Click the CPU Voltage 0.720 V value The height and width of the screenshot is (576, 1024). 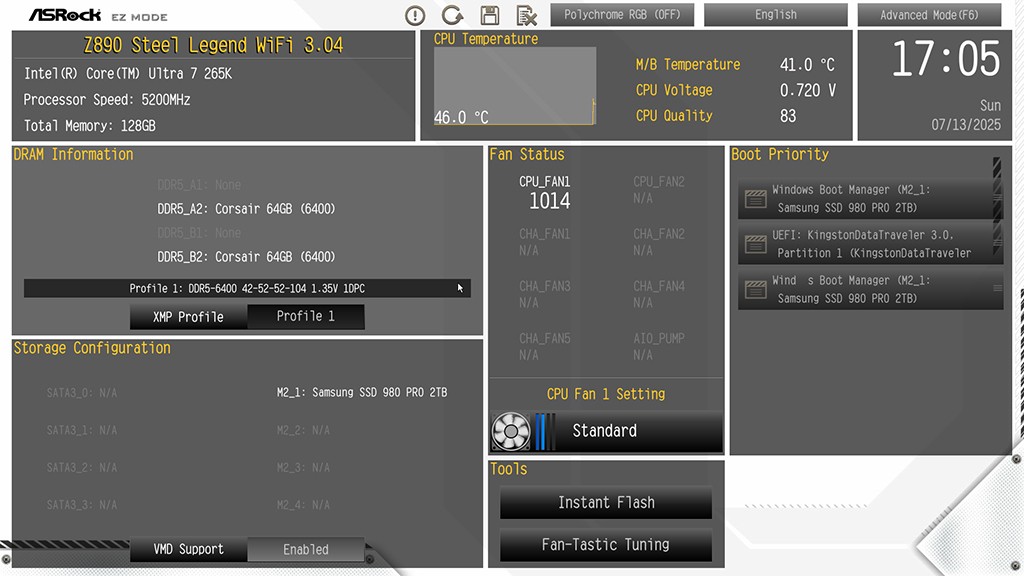(808, 90)
